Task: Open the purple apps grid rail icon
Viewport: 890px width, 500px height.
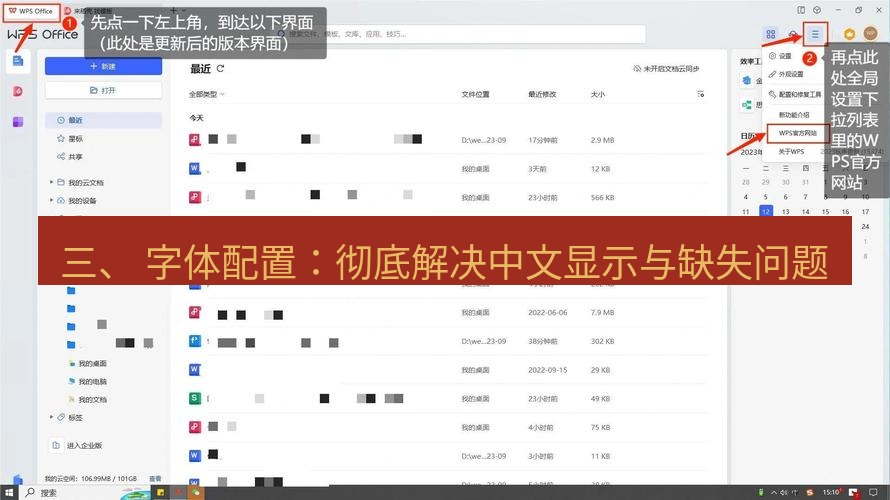Action: coord(18,122)
